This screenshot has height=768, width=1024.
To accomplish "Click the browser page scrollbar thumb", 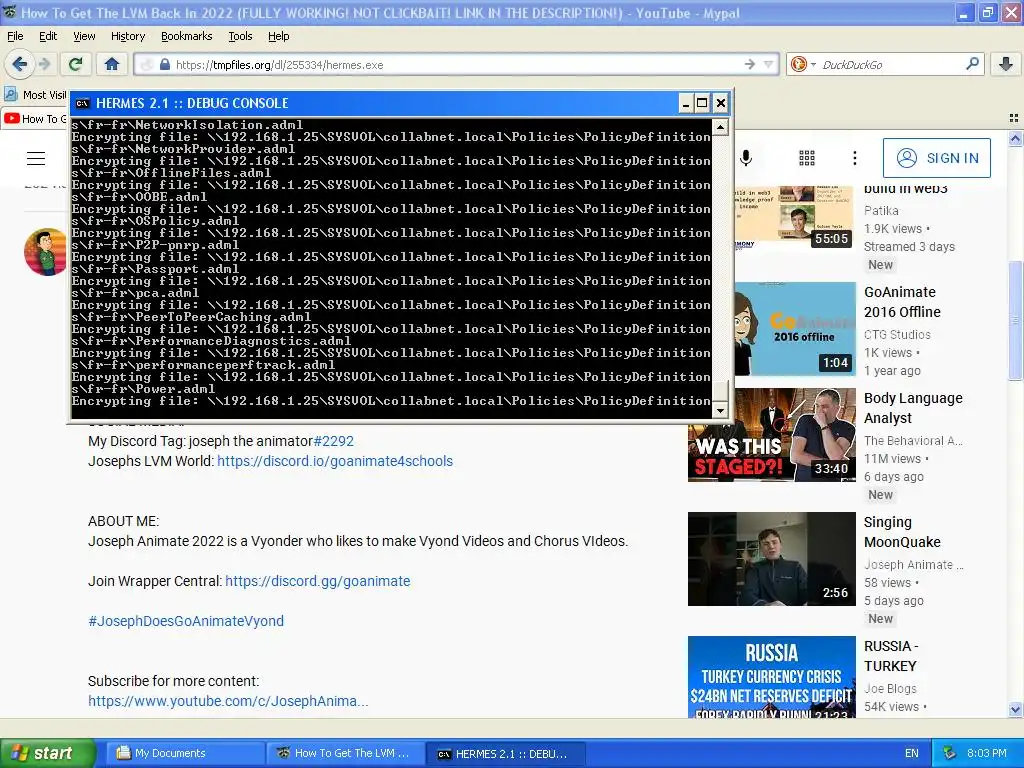I will coord(1015,320).
